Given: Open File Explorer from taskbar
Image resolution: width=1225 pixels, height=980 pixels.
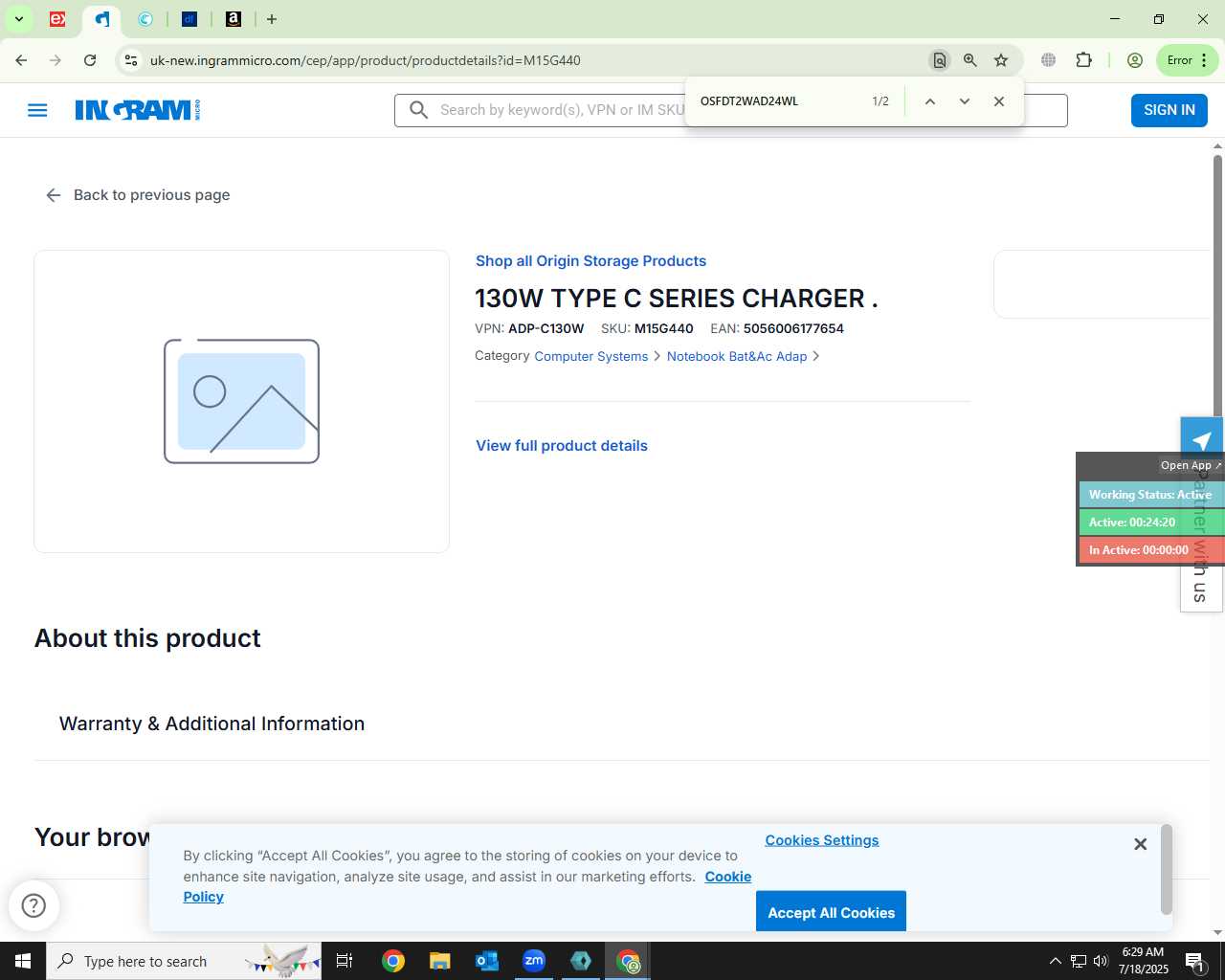Looking at the screenshot, I should coord(439,961).
